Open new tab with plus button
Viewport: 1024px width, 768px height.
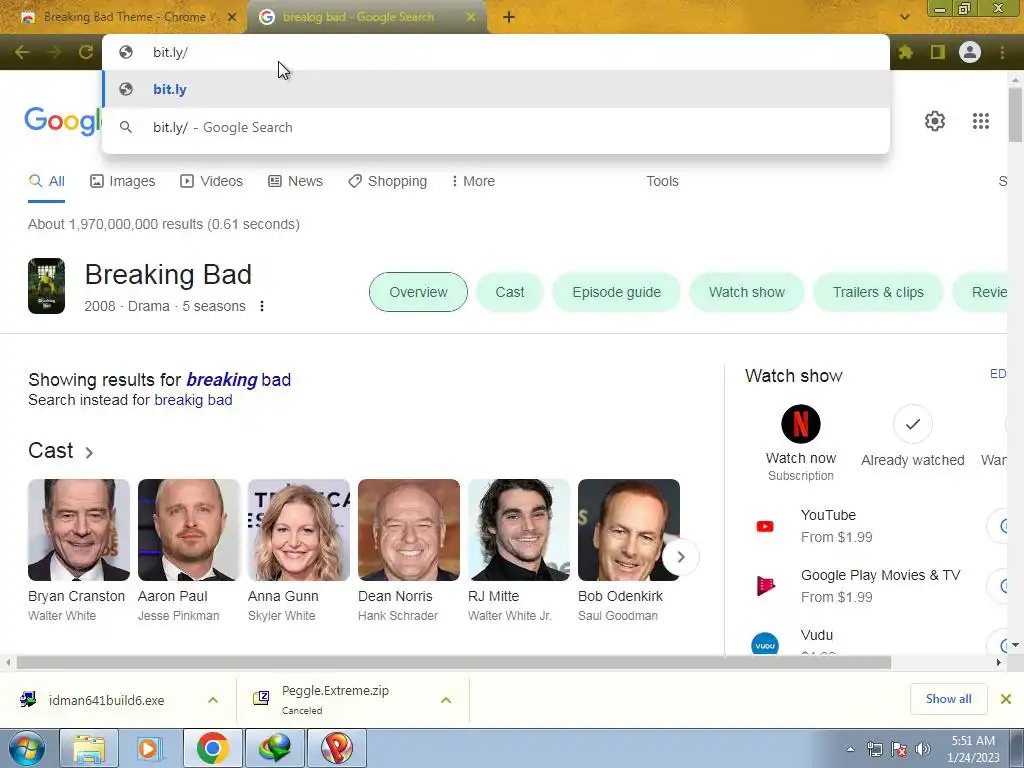[509, 18]
